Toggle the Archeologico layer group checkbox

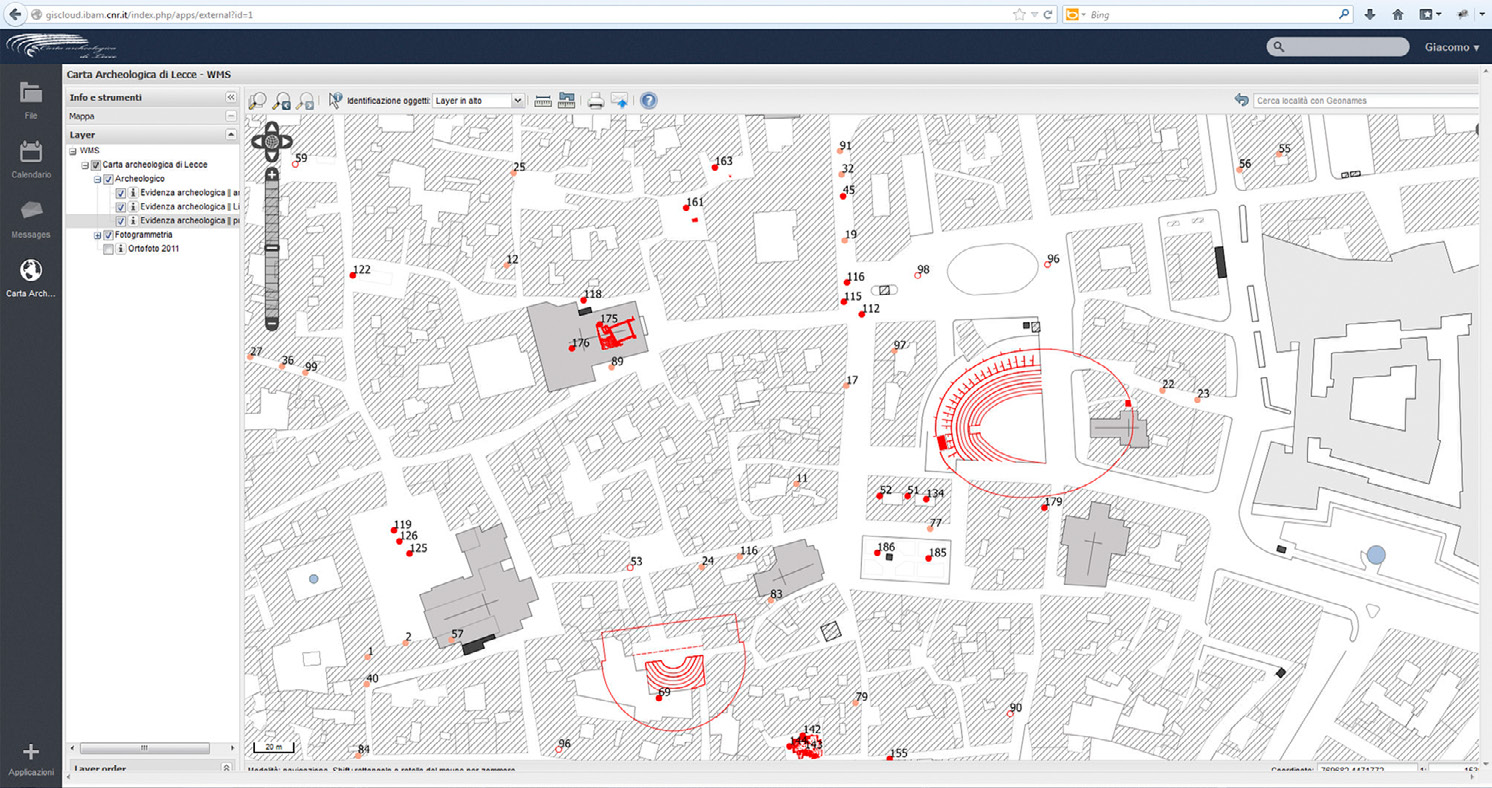point(108,179)
